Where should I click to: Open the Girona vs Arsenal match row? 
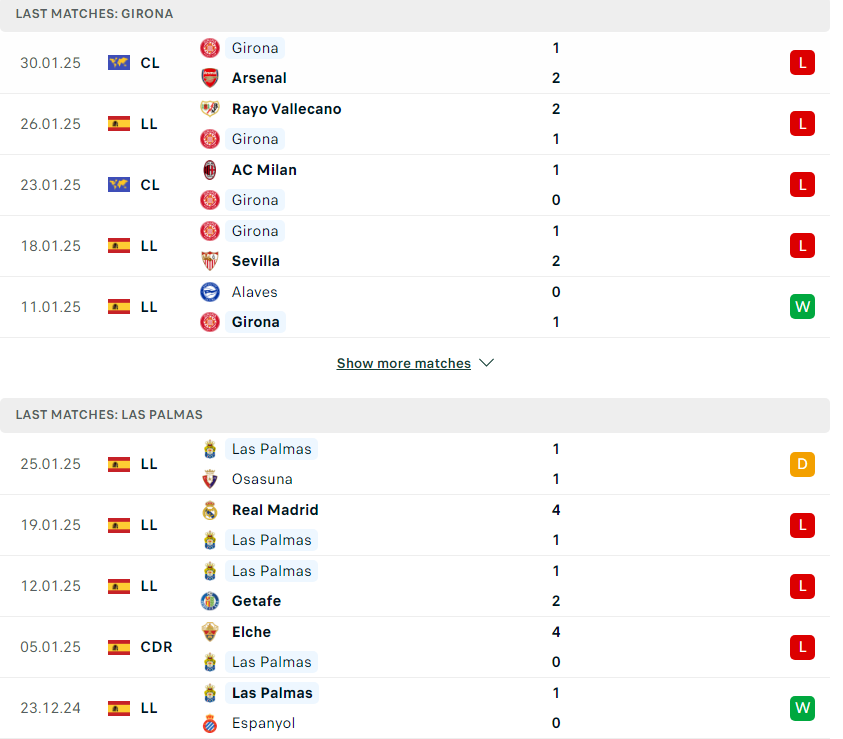(x=415, y=63)
